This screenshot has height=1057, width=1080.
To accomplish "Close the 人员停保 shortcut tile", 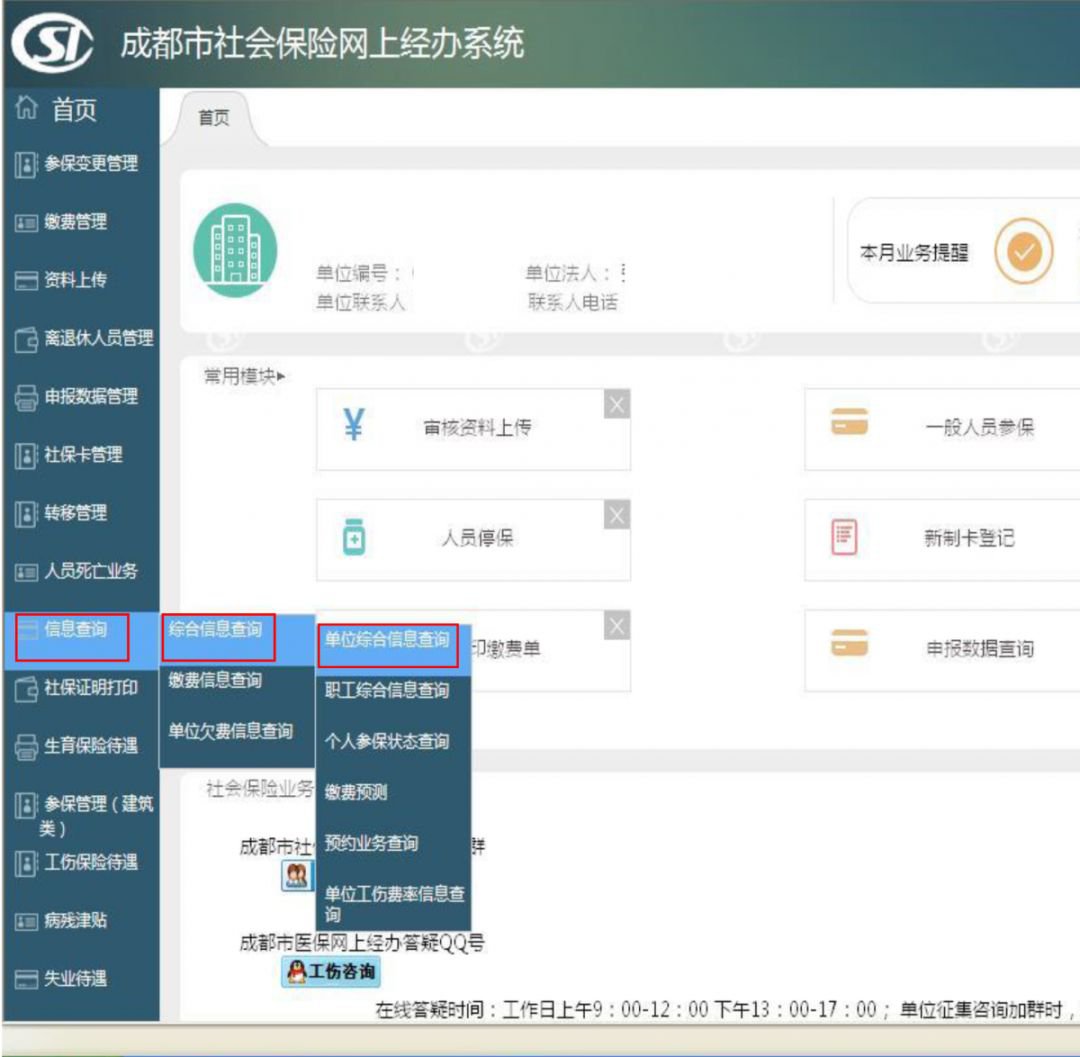I will pyautogui.click(x=617, y=515).
